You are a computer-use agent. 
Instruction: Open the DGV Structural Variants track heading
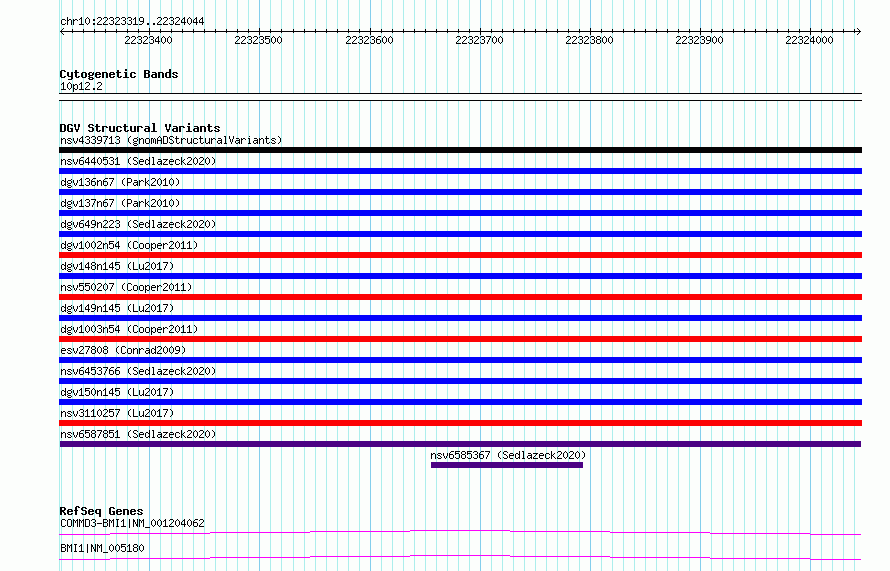[x=140, y=128]
